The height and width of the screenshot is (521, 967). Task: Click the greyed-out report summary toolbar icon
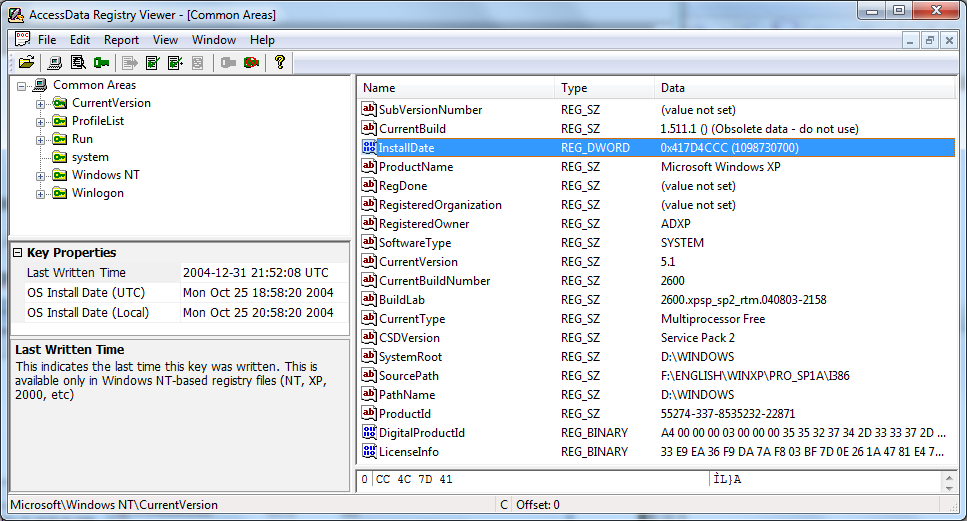pos(197,62)
